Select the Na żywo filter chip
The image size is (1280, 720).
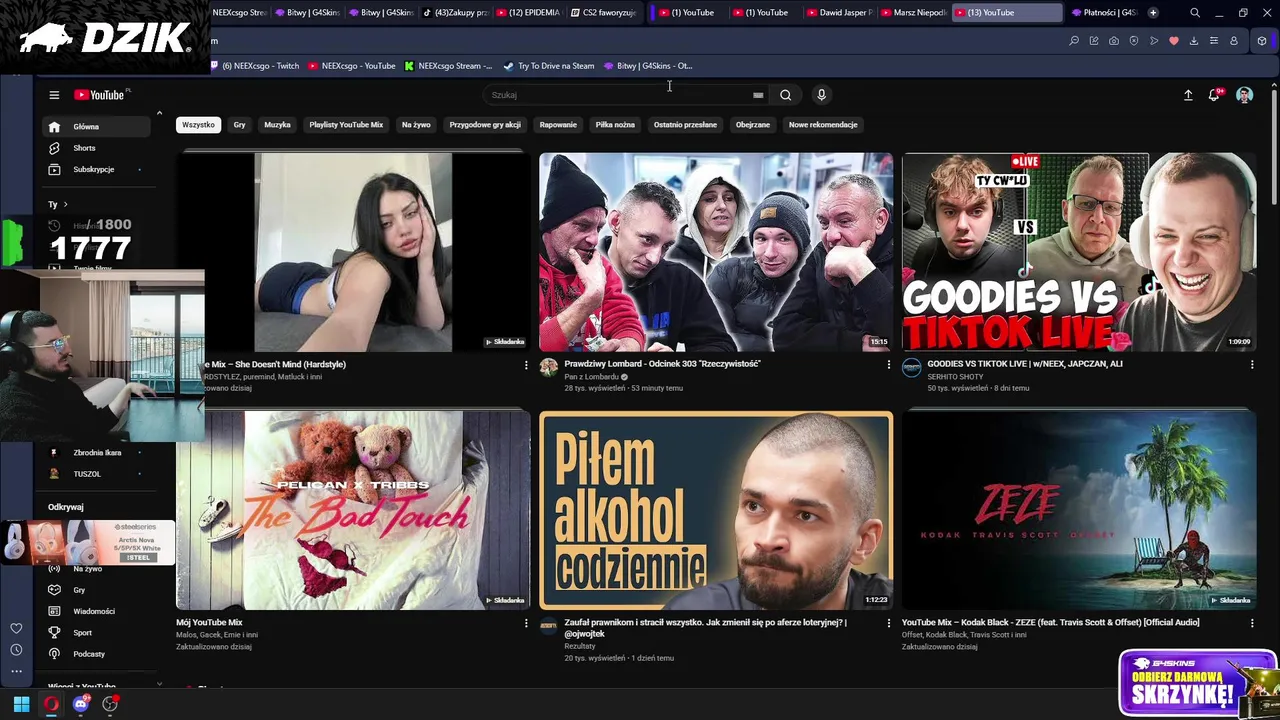(x=416, y=125)
